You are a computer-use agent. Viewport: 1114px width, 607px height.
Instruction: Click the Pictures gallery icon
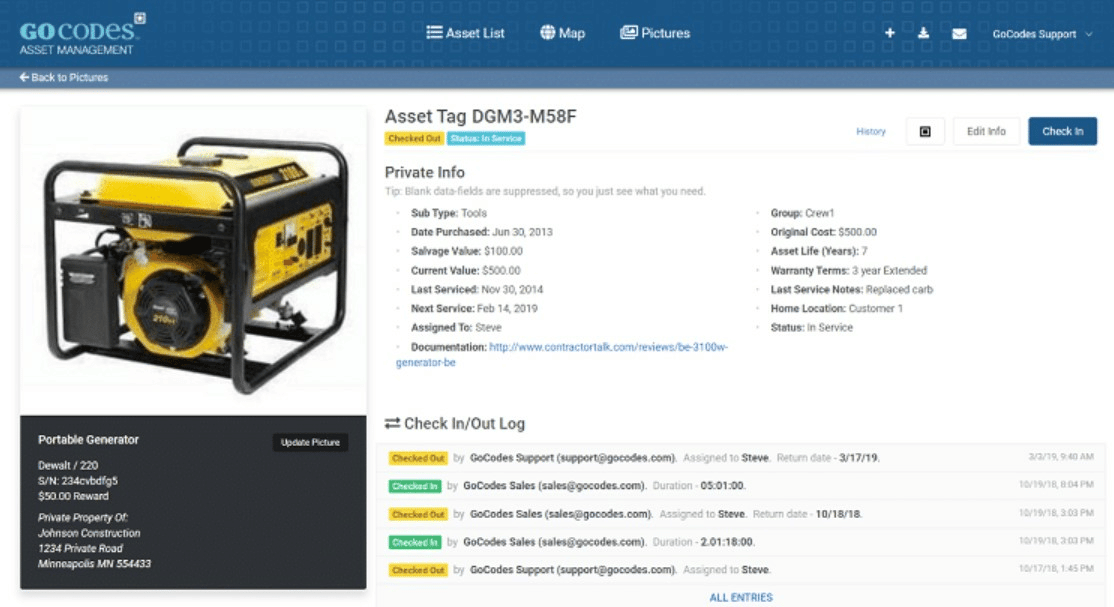[x=628, y=33]
